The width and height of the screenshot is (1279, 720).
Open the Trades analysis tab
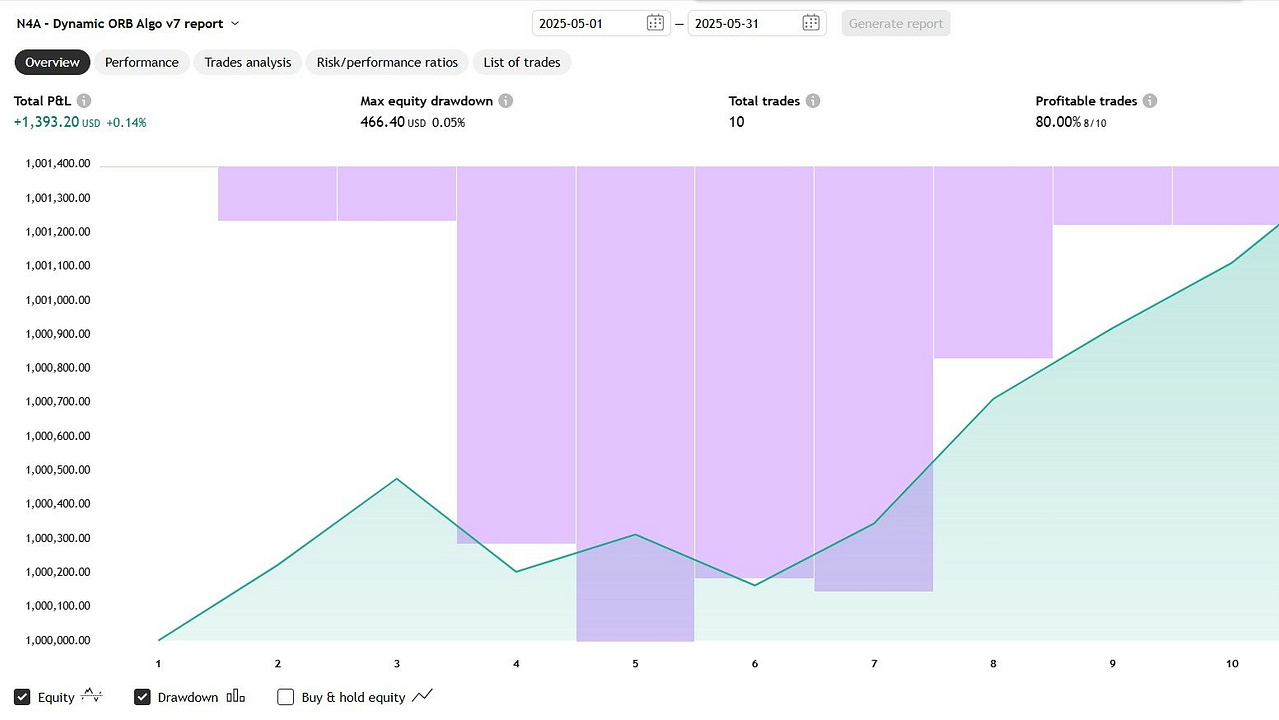click(x=248, y=62)
